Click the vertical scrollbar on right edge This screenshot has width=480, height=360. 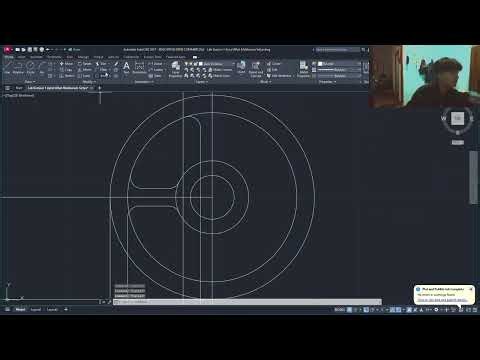click(473, 177)
